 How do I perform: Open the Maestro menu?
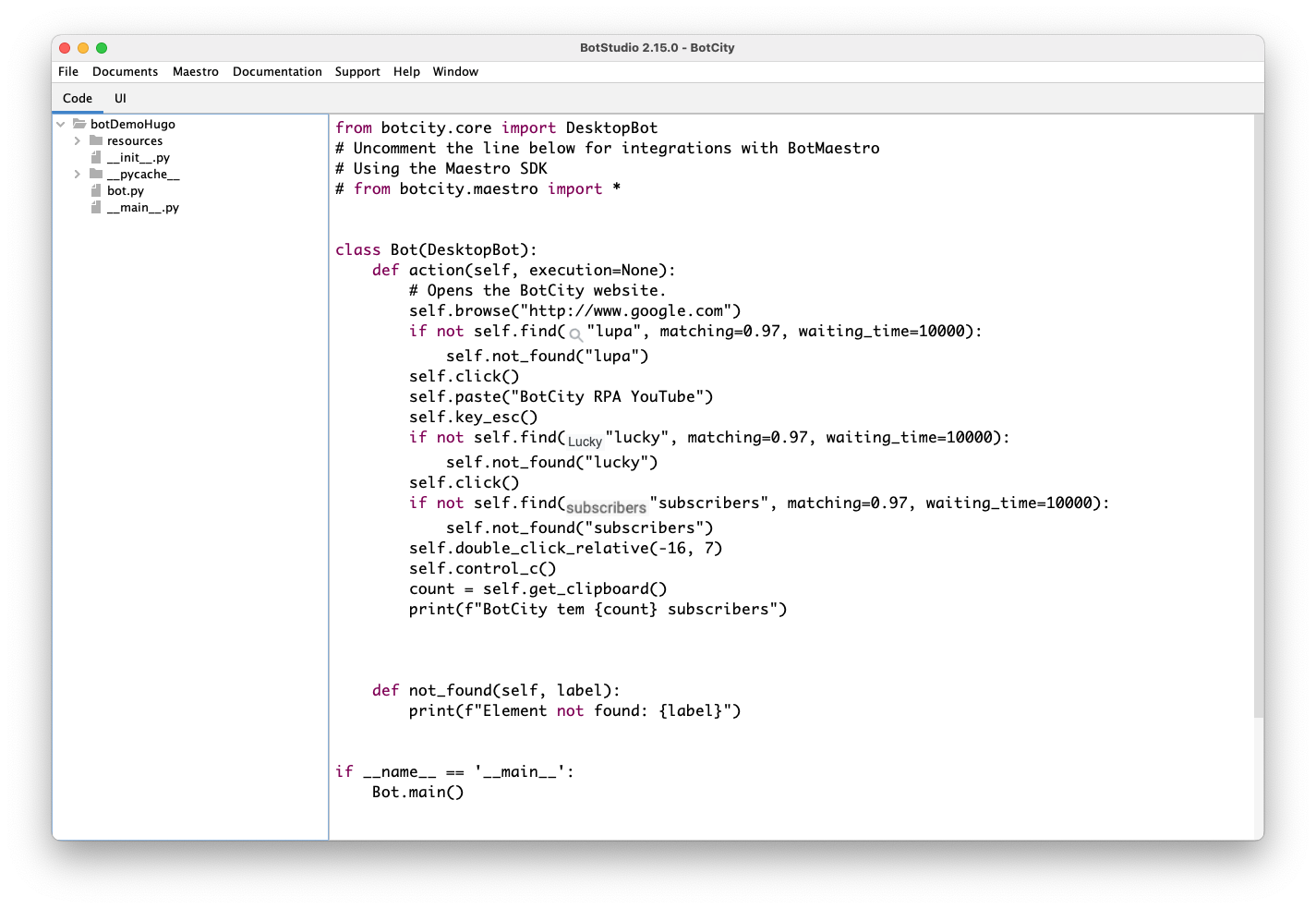pyautogui.click(x=195, y=71)
